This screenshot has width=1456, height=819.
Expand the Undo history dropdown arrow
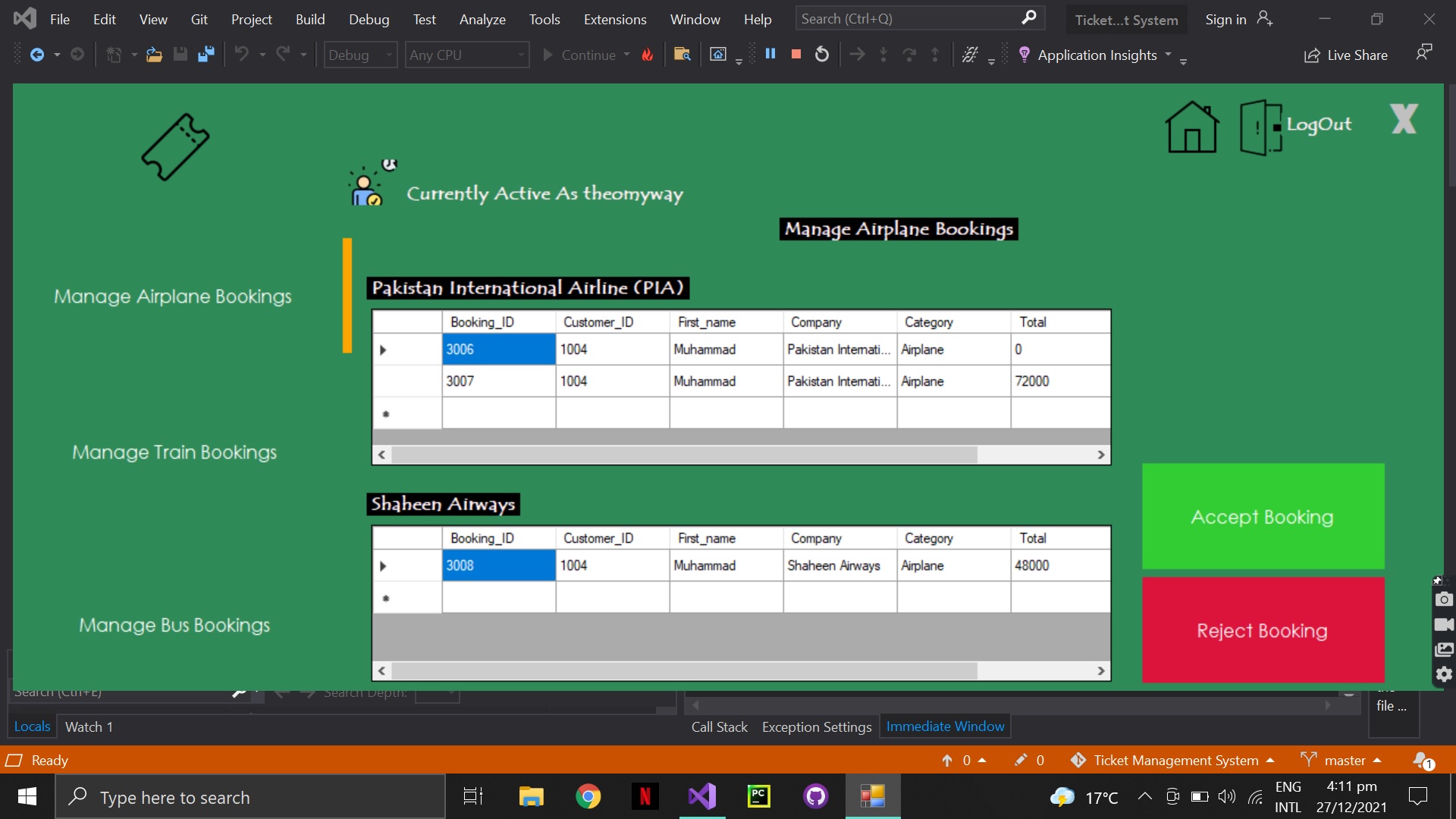coord(263,54)
